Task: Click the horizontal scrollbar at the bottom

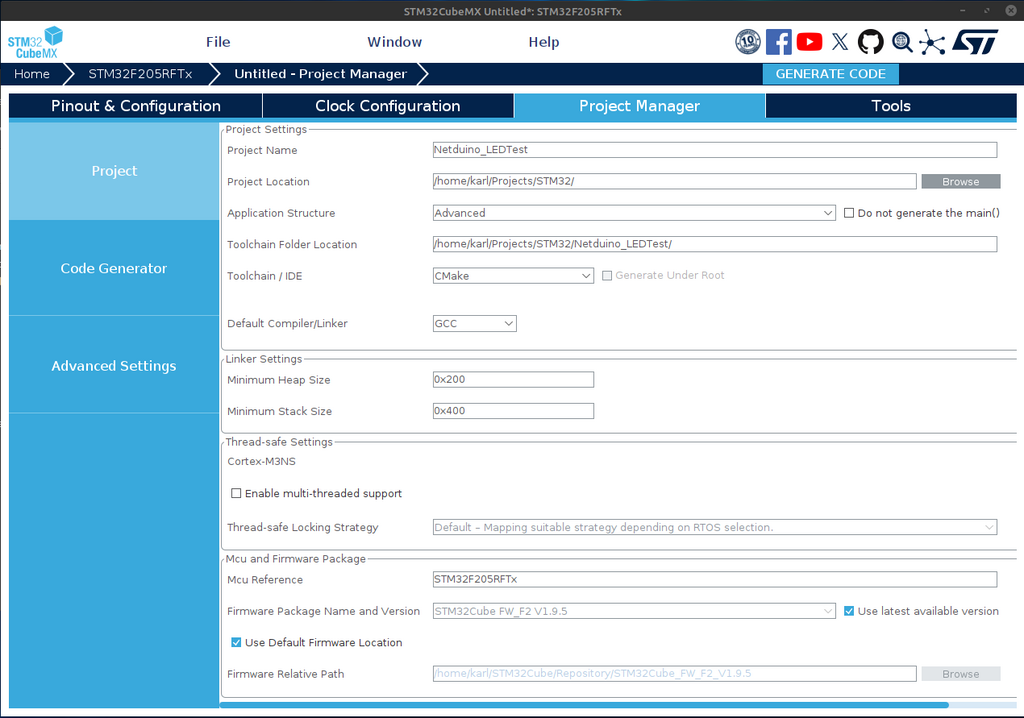Action: coord(584,705)
